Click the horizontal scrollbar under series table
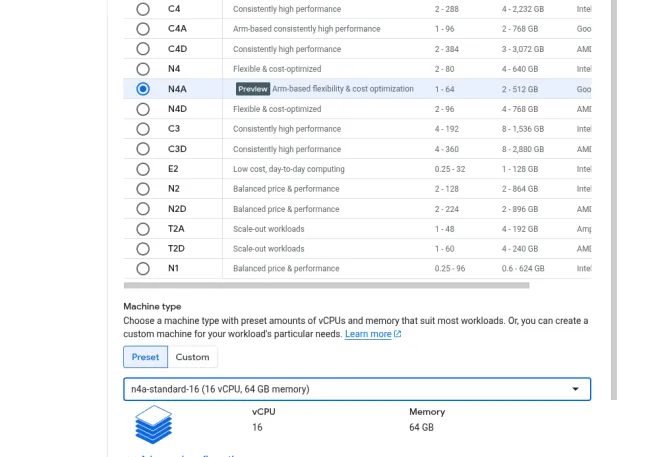650x457 pixels. click(x=326, y=285)
